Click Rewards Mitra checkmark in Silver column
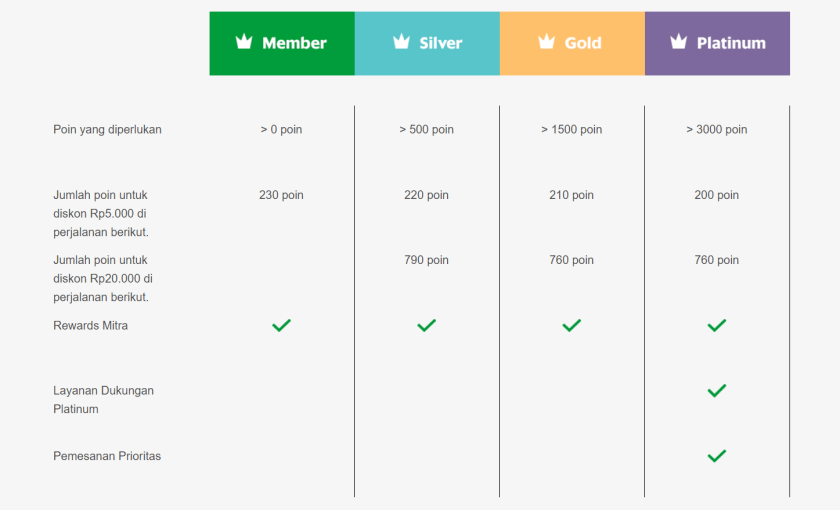This screenshot has height=510, width=840. point(427,325)
